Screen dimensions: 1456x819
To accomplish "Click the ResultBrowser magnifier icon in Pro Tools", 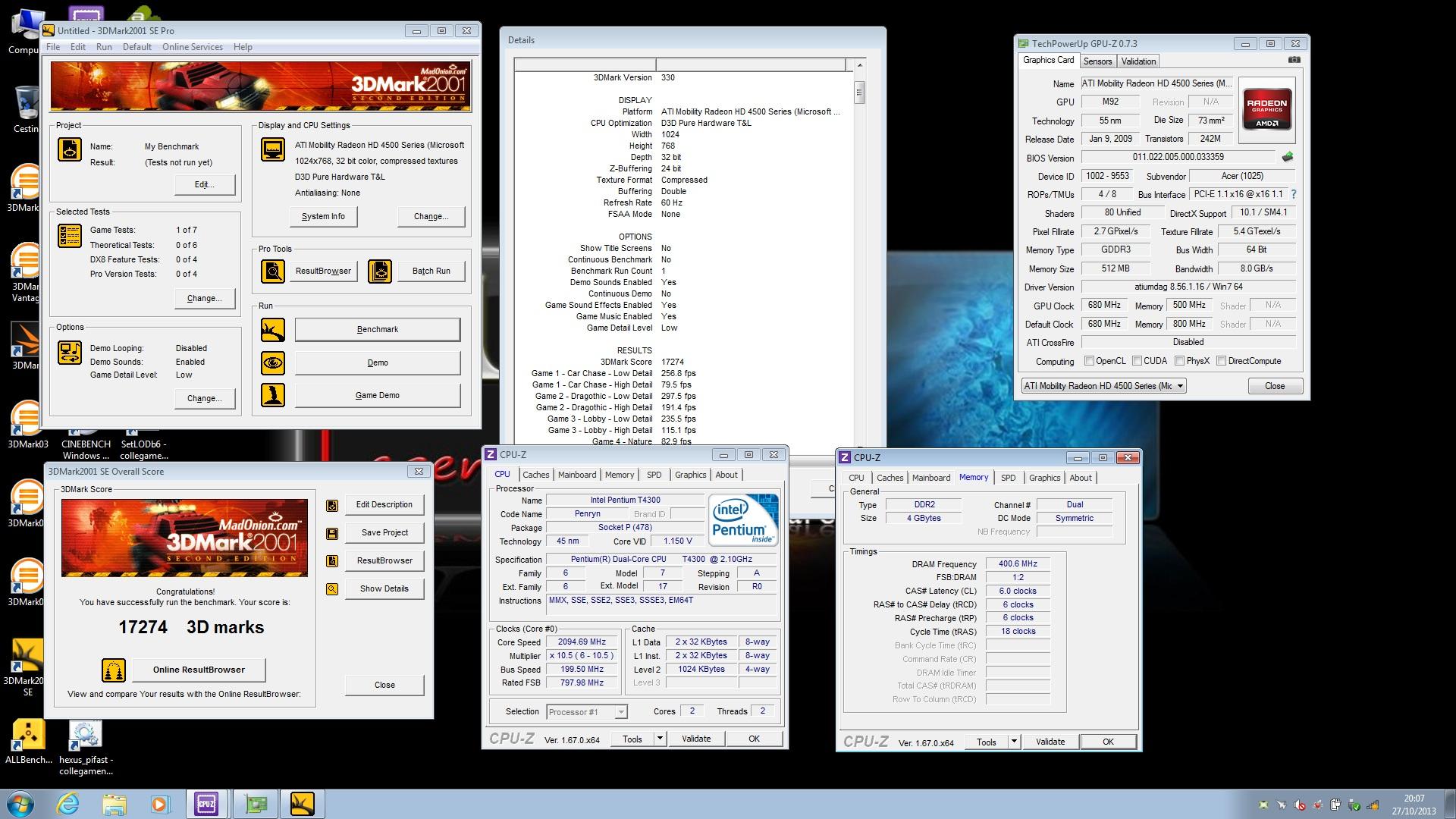I will tap(273, 271).
